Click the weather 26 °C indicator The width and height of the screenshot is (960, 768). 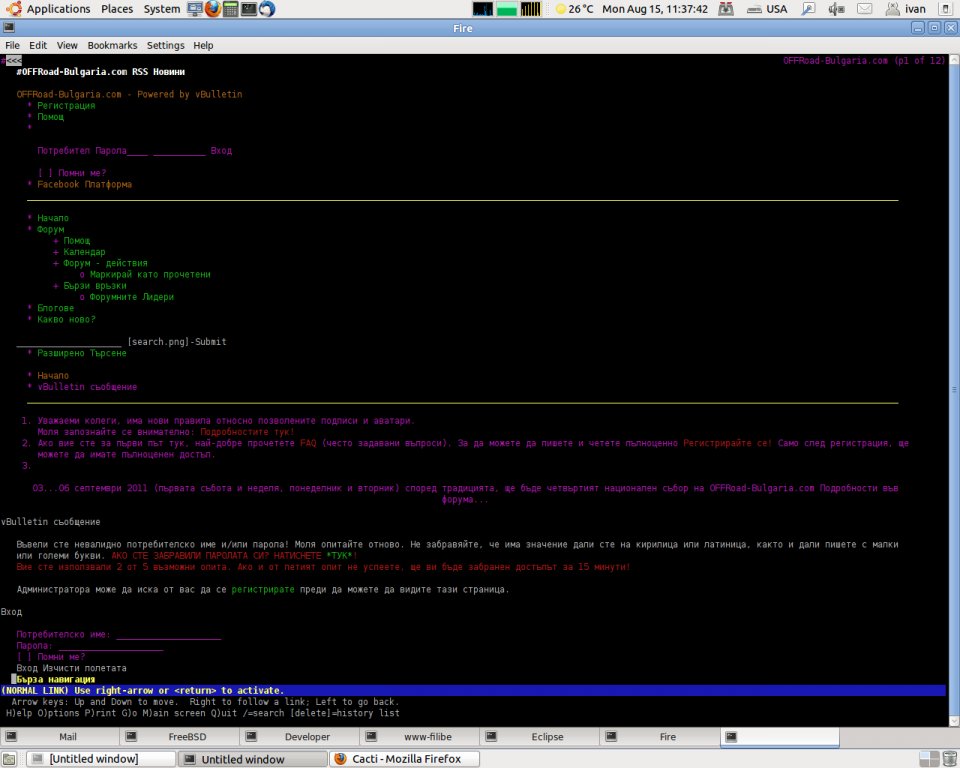coord(574,9)
